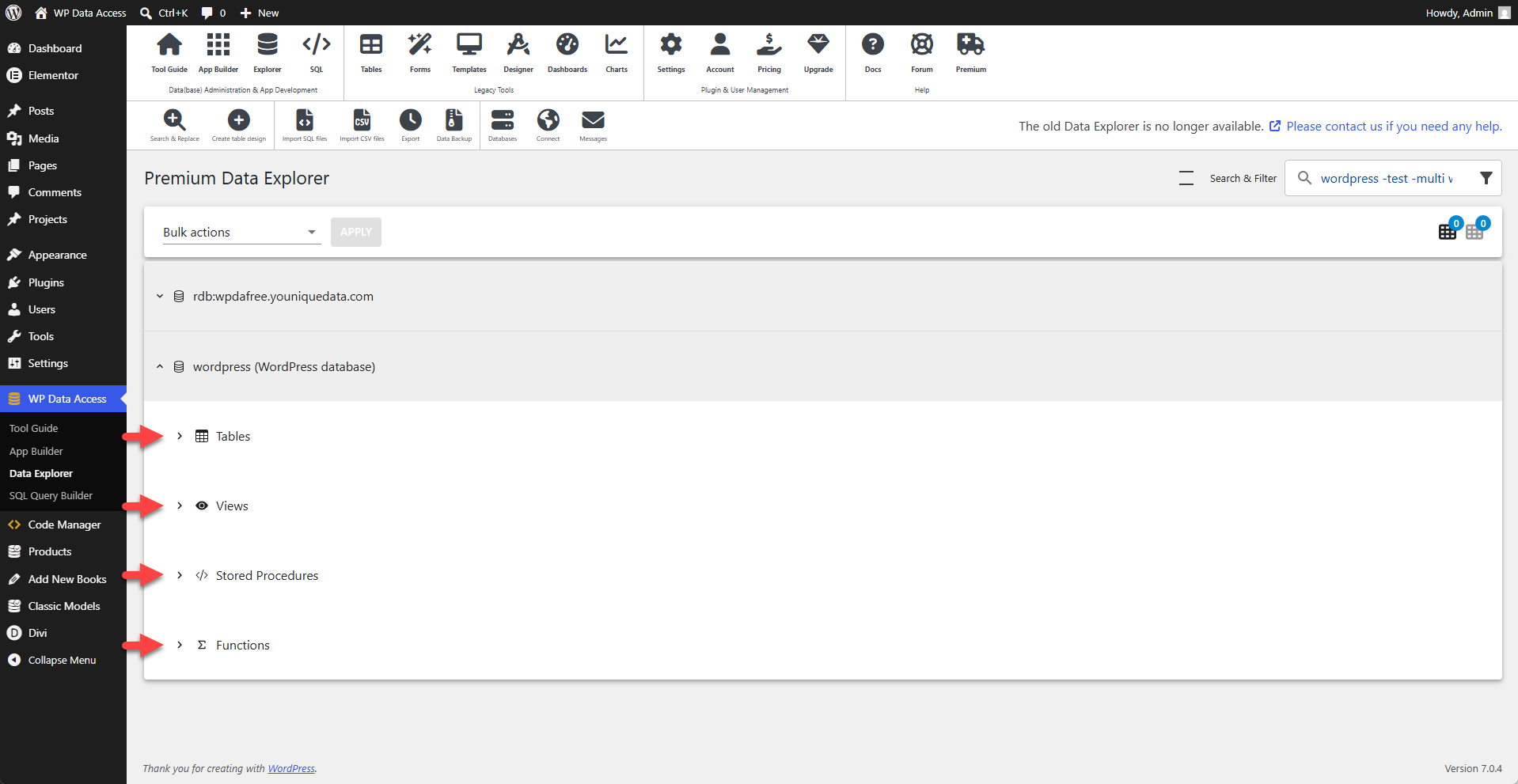
Task: Click Create table design icon
Action: coord(239,125)
